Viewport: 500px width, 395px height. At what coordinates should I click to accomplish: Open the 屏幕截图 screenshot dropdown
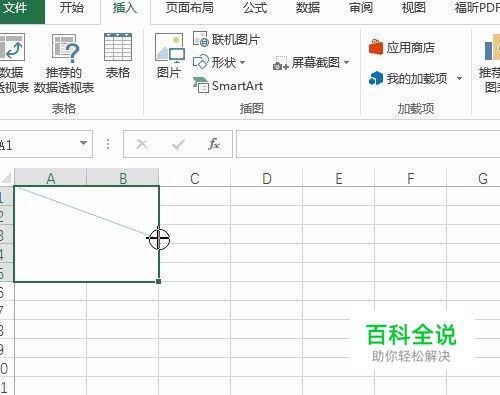[311, 63]
